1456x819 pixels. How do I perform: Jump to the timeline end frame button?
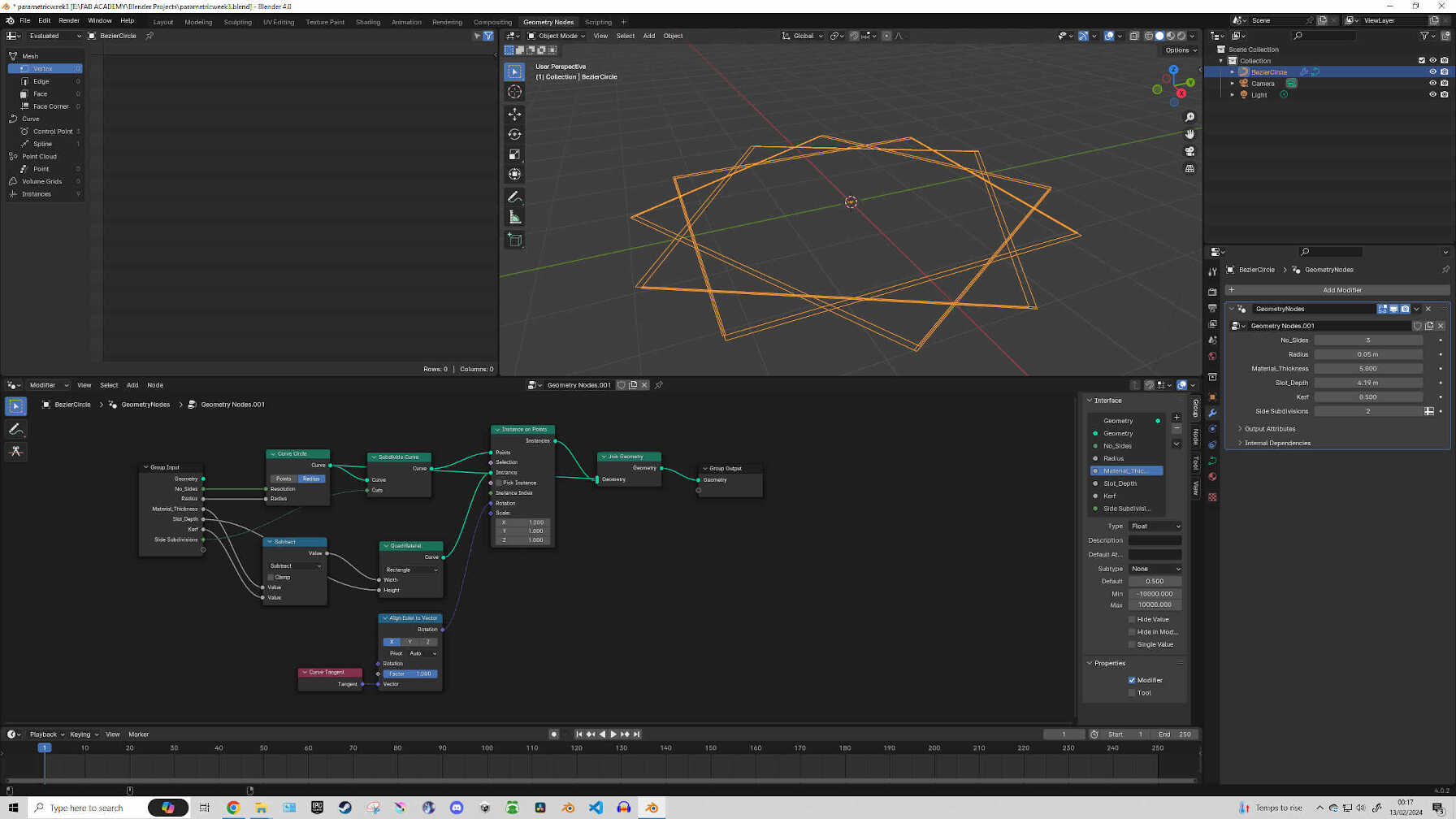click(637, 734)
